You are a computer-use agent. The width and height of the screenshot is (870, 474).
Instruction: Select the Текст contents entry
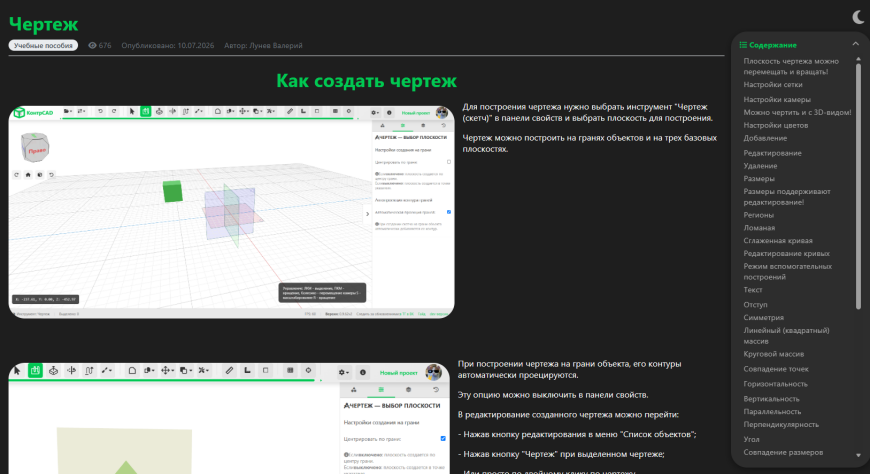753,290
